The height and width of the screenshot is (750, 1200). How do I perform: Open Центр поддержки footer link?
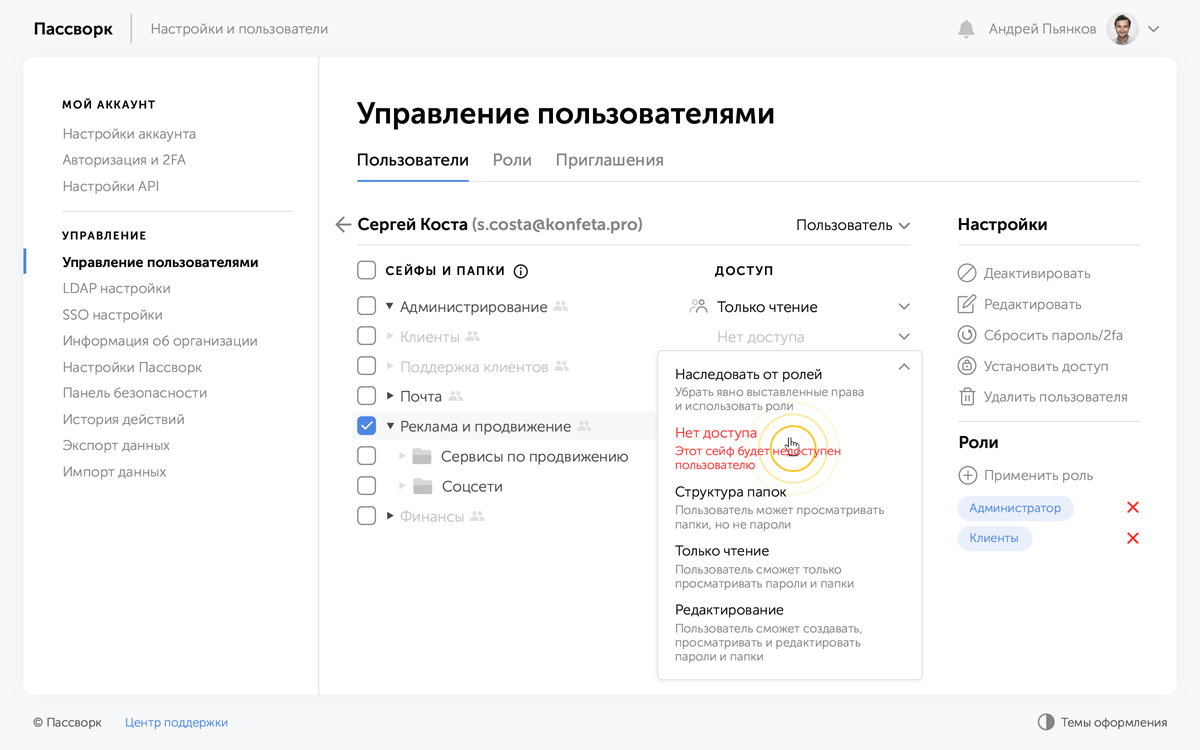coord(176,722)
